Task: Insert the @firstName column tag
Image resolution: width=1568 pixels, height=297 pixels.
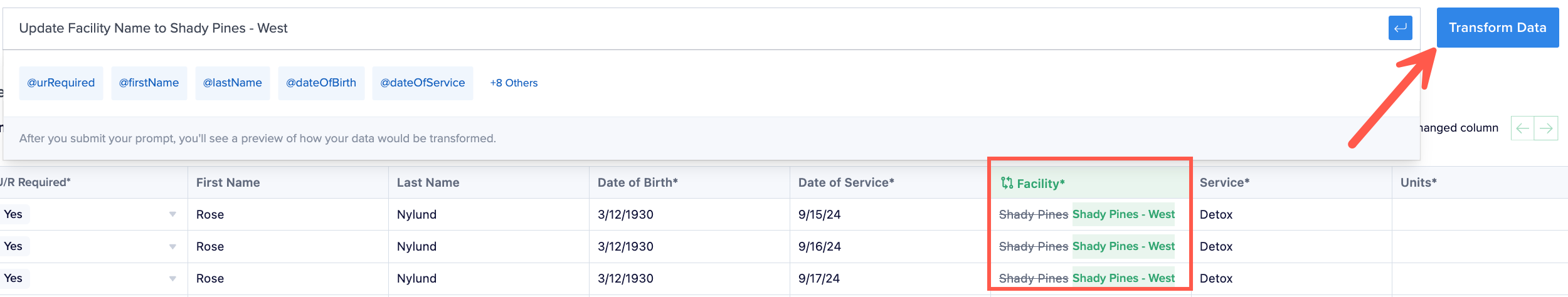Action: coord(149,83)
